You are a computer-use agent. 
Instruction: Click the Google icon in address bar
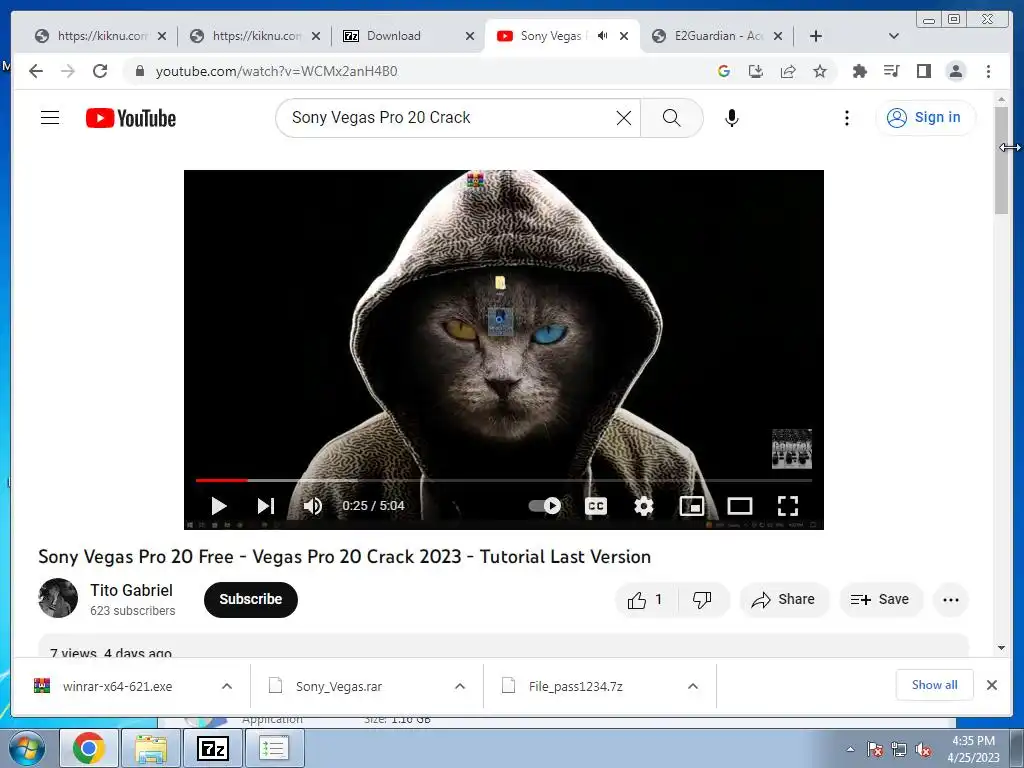[724, 71]
